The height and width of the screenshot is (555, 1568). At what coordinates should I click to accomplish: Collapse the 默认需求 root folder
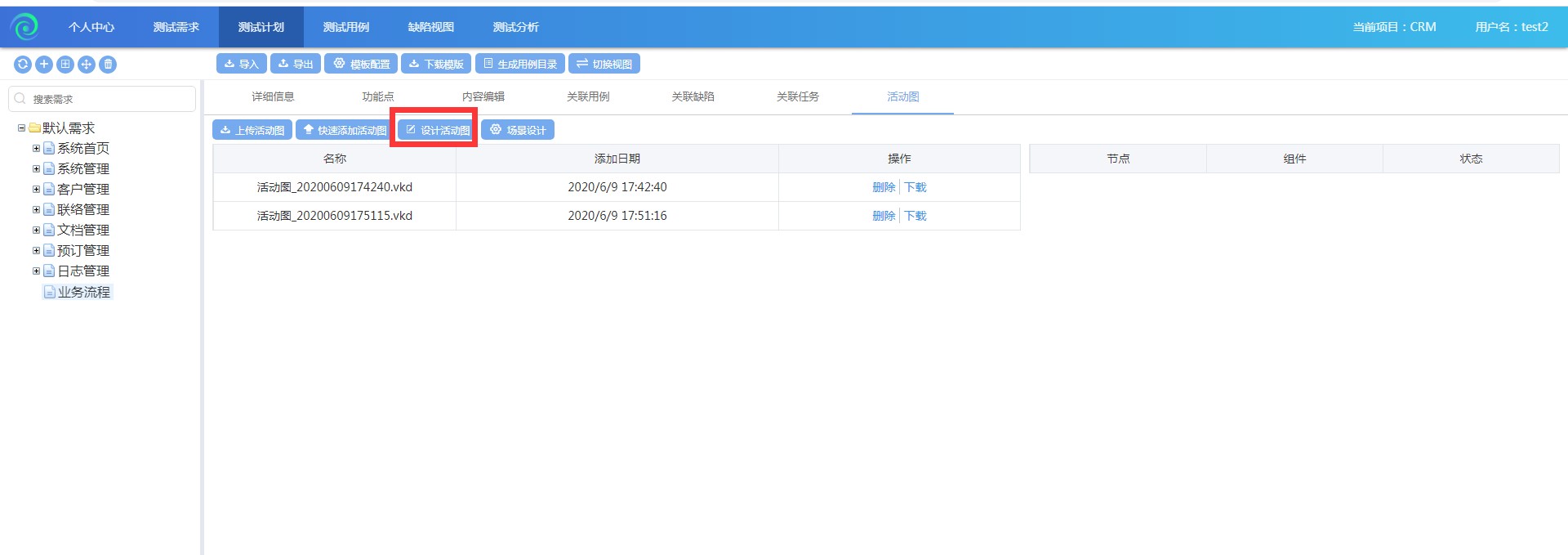pos(21,128)
